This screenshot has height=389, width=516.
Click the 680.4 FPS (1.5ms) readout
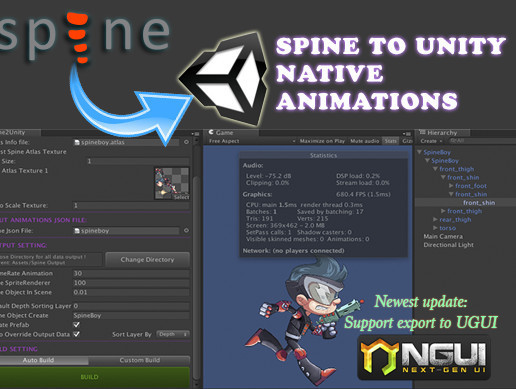click(x=363, y=194)
